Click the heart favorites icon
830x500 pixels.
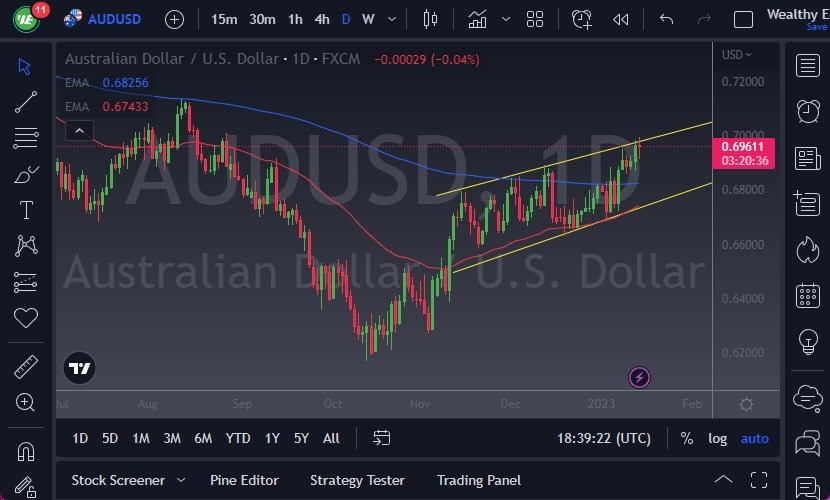[25, 318]
